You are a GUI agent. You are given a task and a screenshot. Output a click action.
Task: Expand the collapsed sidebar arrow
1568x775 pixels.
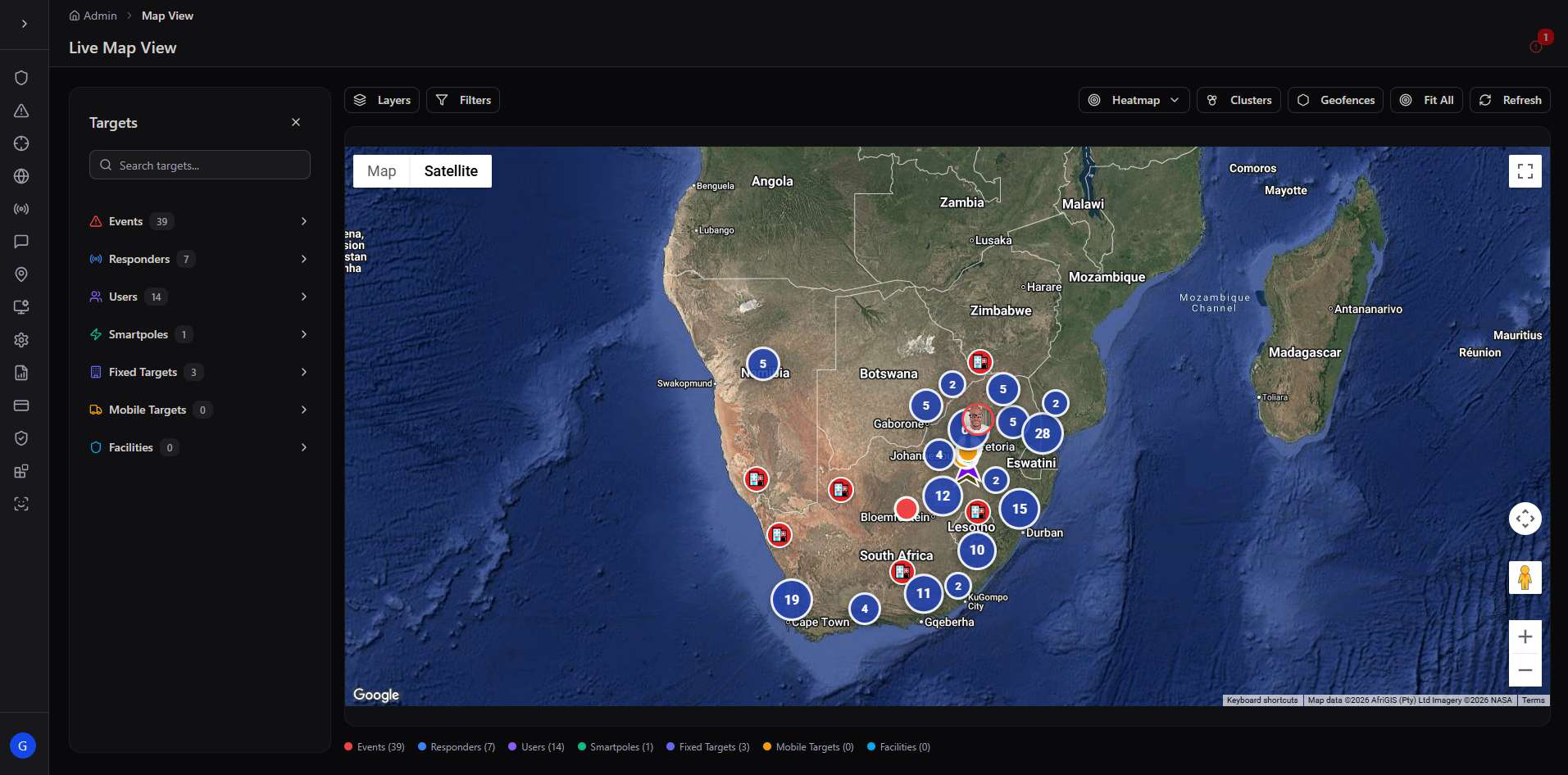[24, 24]
